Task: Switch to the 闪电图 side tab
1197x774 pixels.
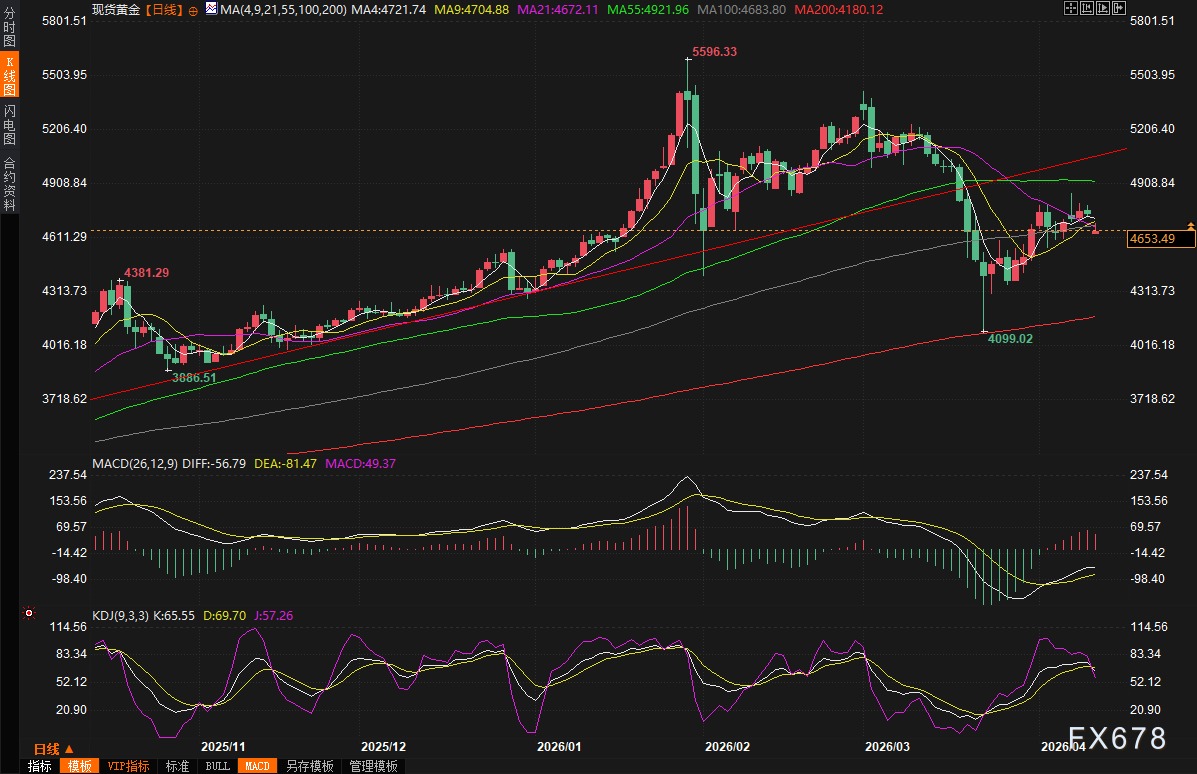Action: coord(9,124)
